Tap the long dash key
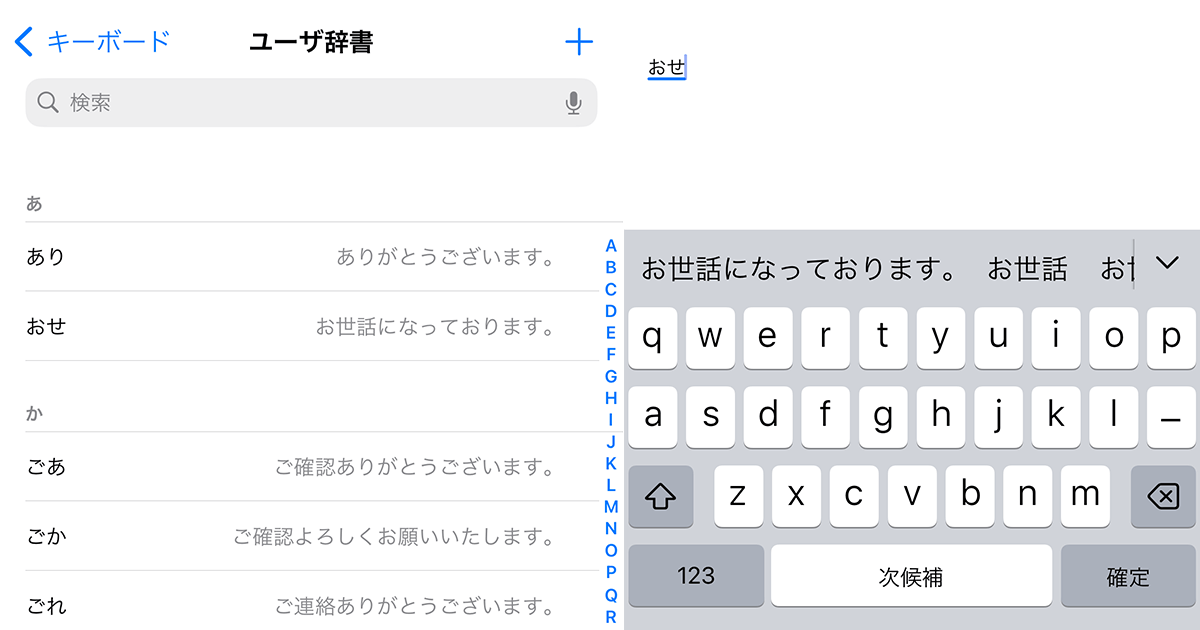This screenshot has width=1200, height=630. coord(1171,417)
